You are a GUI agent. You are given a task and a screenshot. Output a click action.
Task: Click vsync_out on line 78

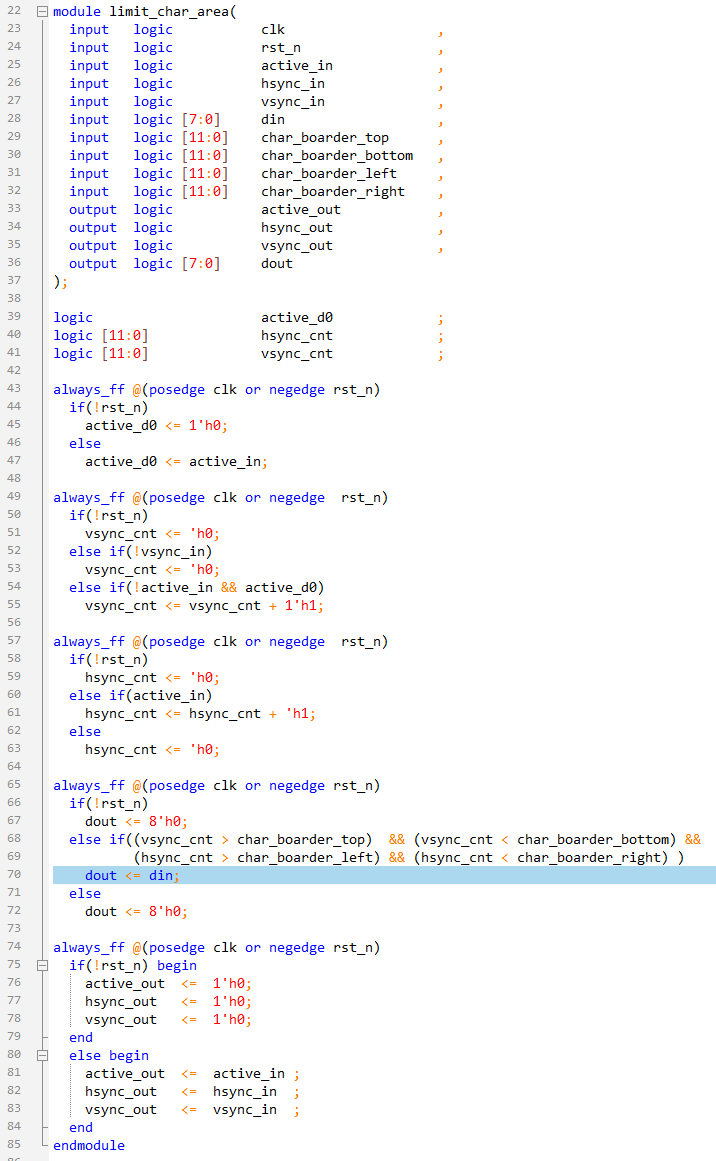point(121,1020)
